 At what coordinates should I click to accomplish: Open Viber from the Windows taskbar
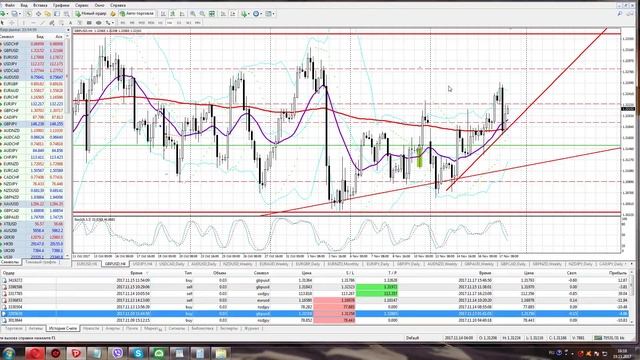pyautogui.click(x=118, y=353)
